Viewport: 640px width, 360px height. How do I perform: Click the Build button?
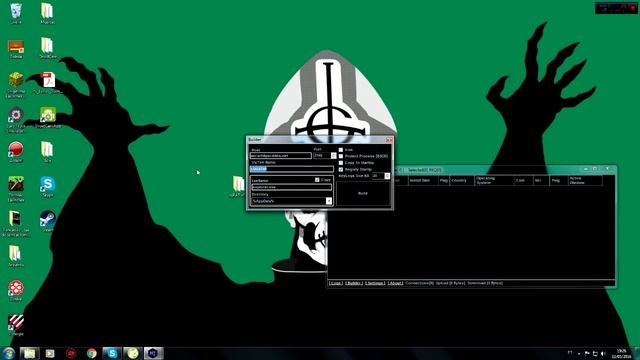pyautogui.click(x=363, y=193)
